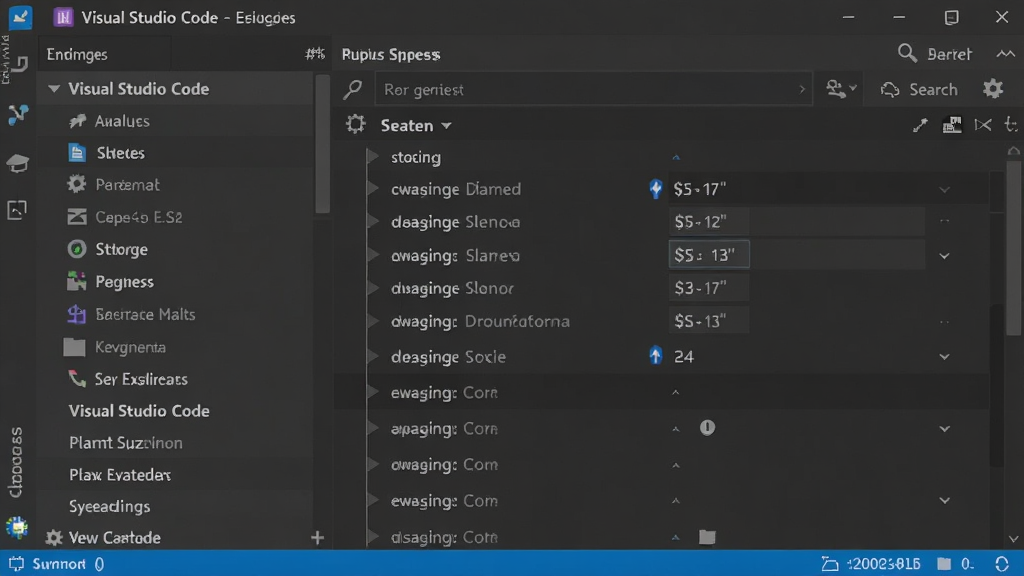Click the Plax Evateder item
Image resolution: width=1024 pixels, height=576 pixels.
coord(120,475)
